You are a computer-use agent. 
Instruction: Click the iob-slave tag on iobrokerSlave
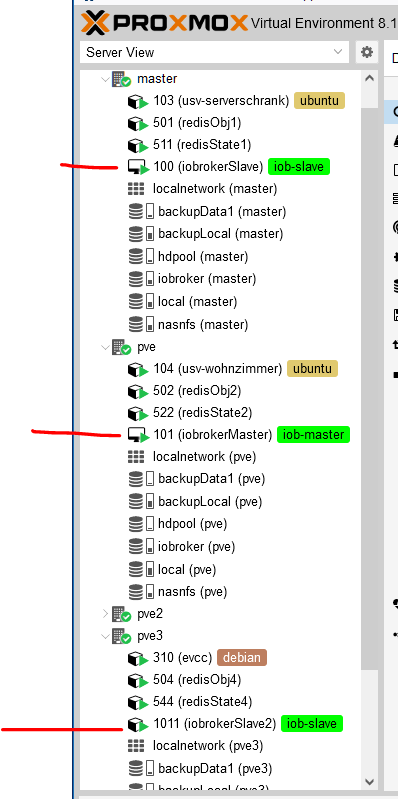coord(299,167)
